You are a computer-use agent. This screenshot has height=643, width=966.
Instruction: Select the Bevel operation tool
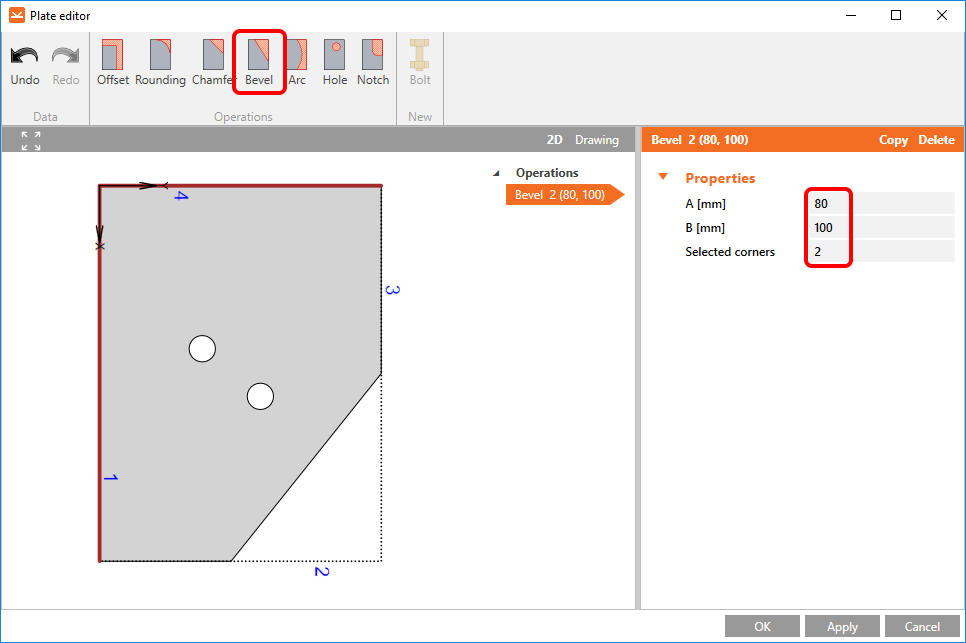pyautogui.click(x=259, y=62)
